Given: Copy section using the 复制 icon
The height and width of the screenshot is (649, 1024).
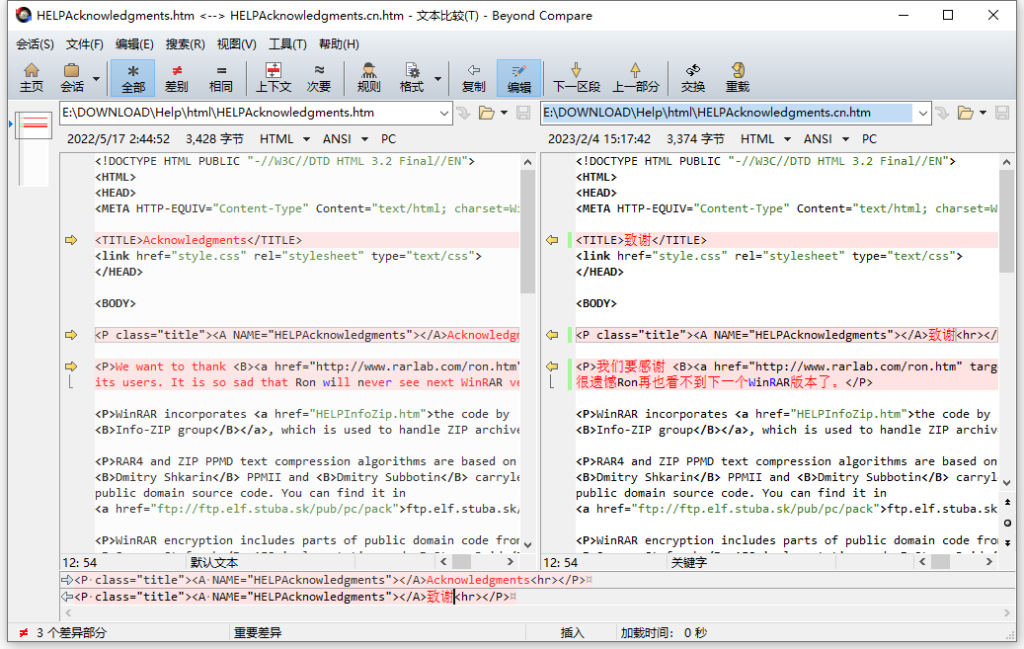Looking at the screenshot, I should [x=473, y=77].
